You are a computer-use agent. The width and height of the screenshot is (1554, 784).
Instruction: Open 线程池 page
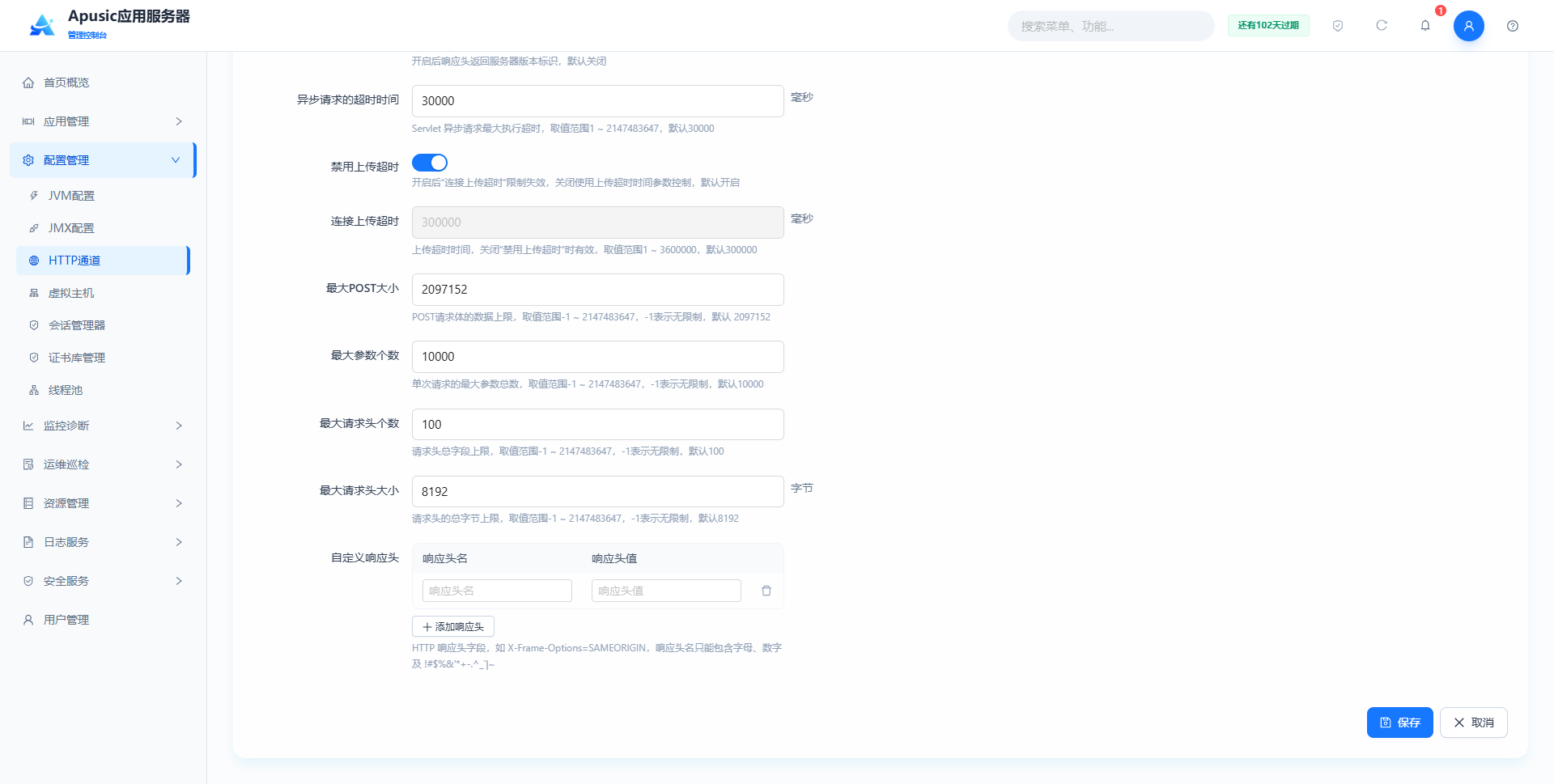coord(103,390)
